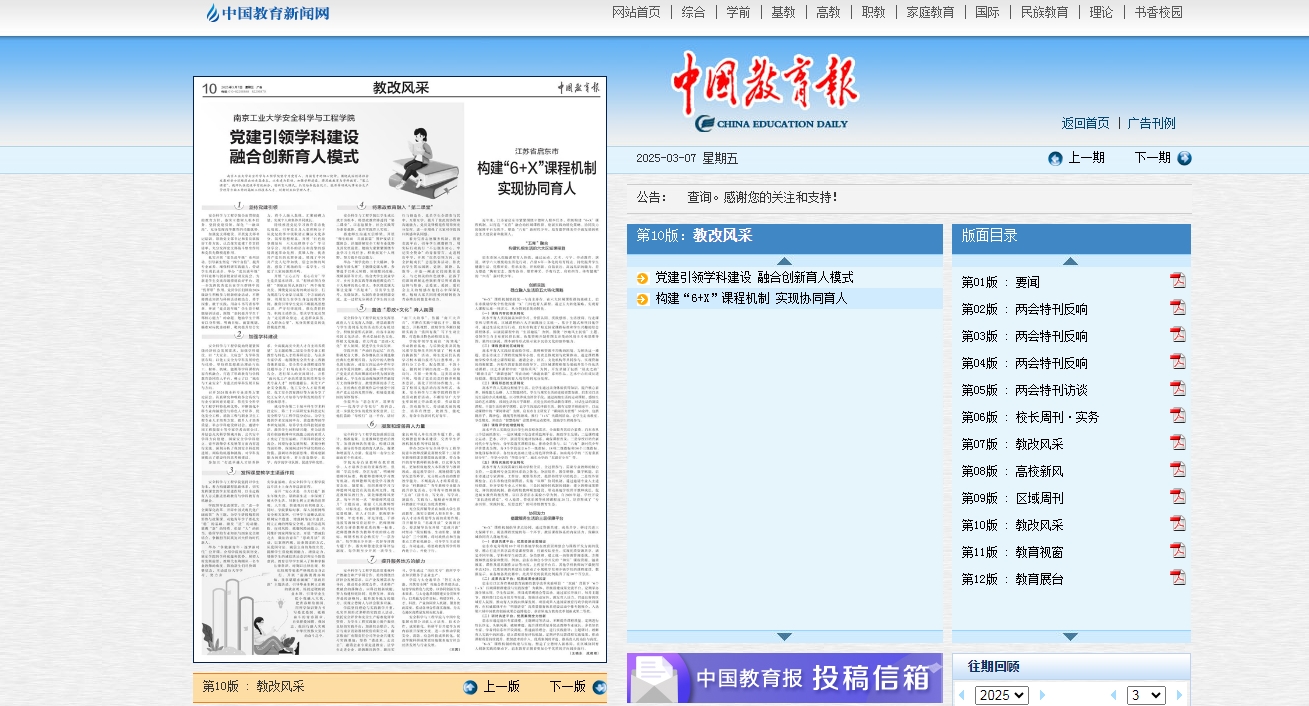Click the 上一期 text link
Viewport: 1309px width, 706px height.
tap(1087, 158)
